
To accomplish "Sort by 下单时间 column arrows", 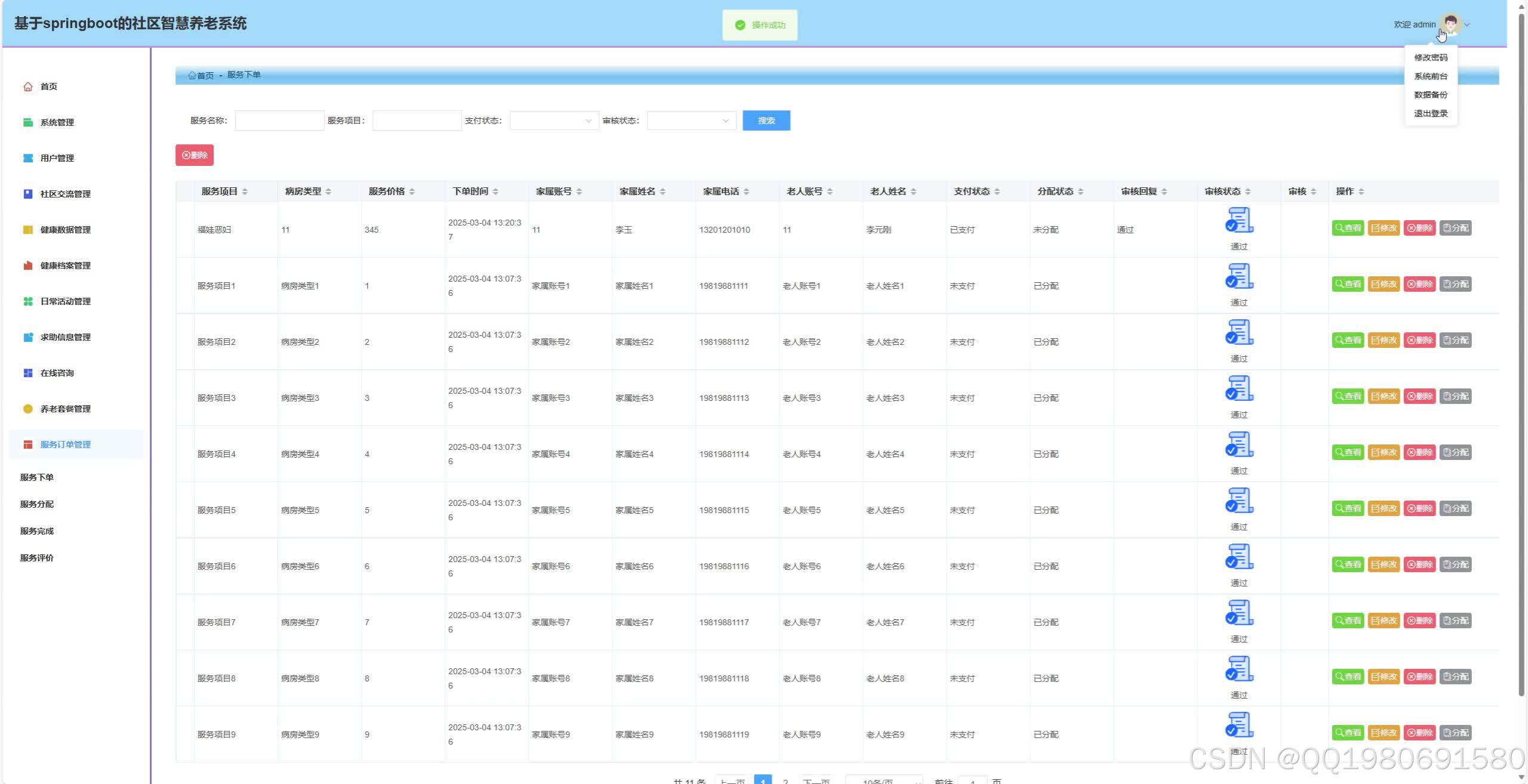I will click(495, 192).
